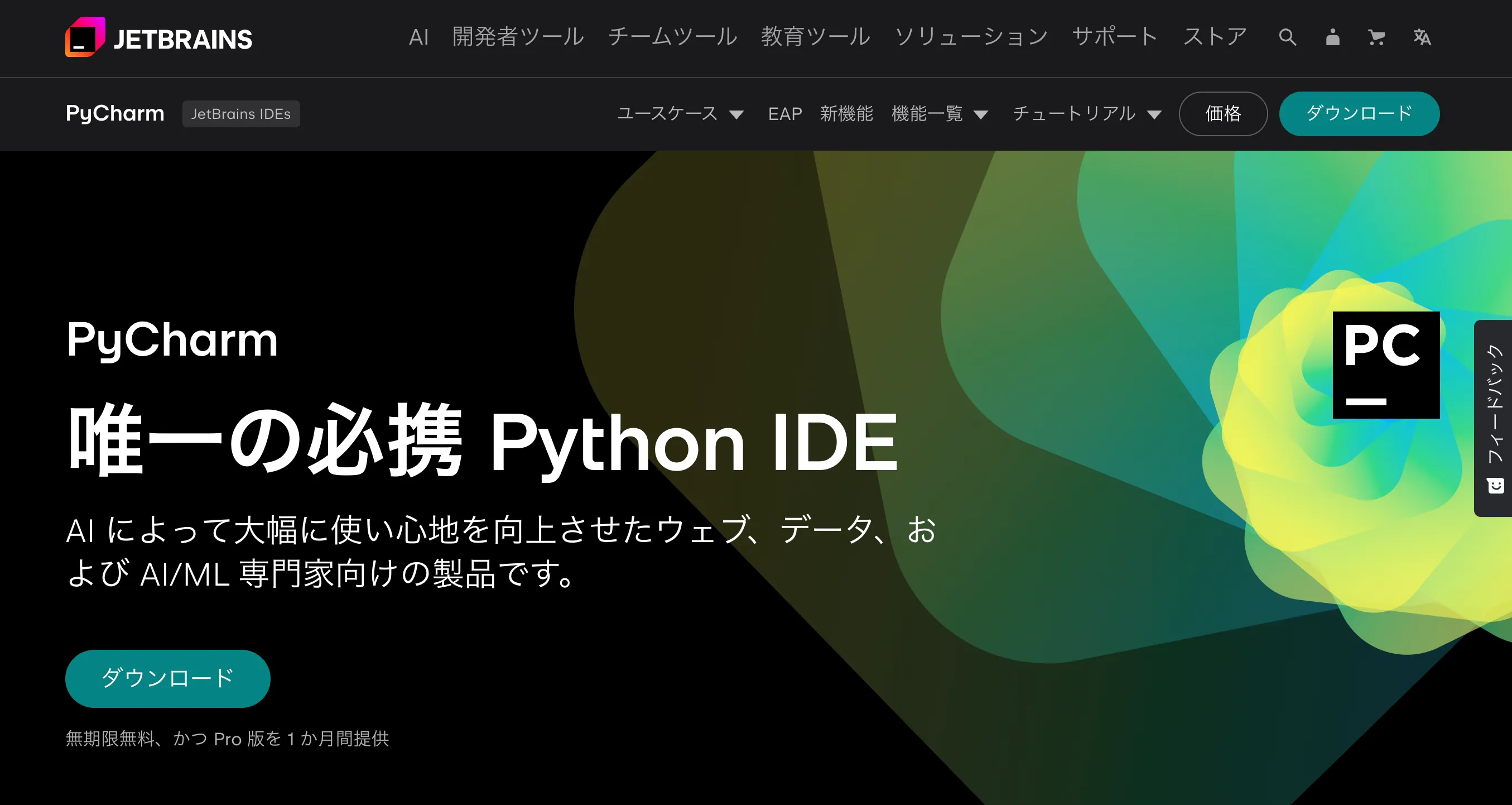Click the AI によって大幅に description paragraph
This screenshot has height=805, width=1512.
pyautogui.click(x=501, y=552)
